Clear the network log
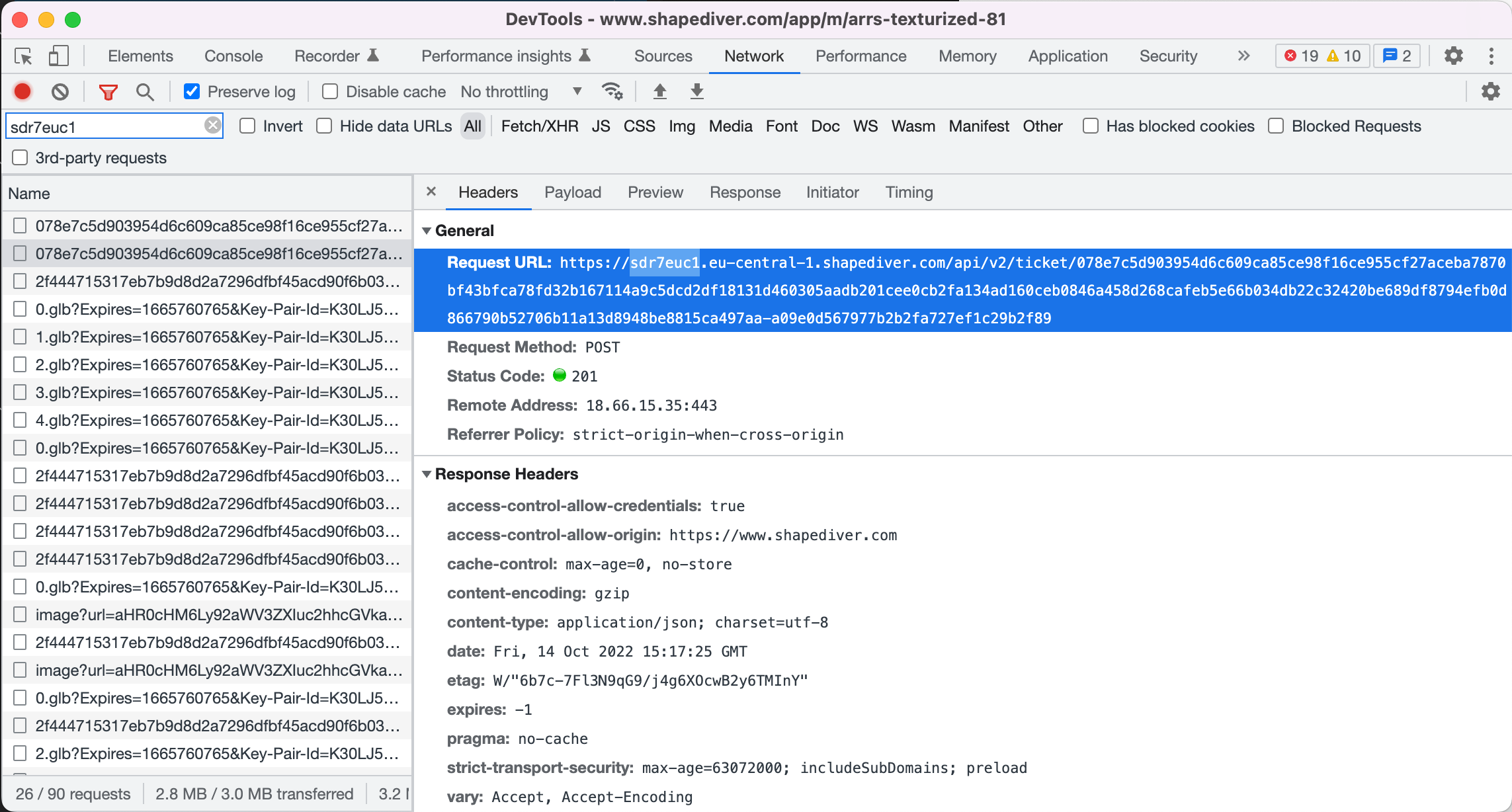The width and height of the screenshot is (1512, 812). click(60, 91)
